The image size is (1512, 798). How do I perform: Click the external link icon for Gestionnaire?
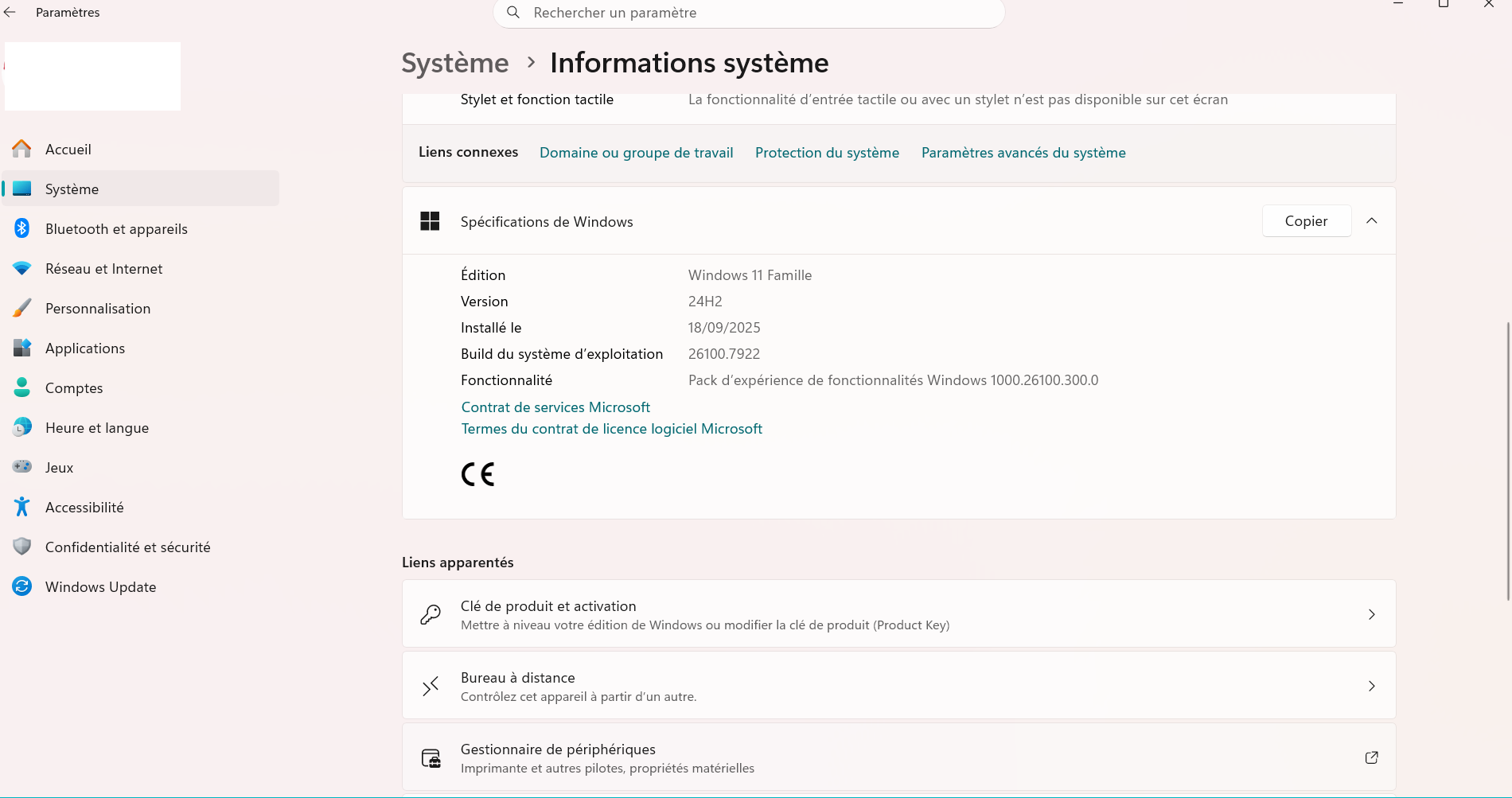coord(1371,757)
